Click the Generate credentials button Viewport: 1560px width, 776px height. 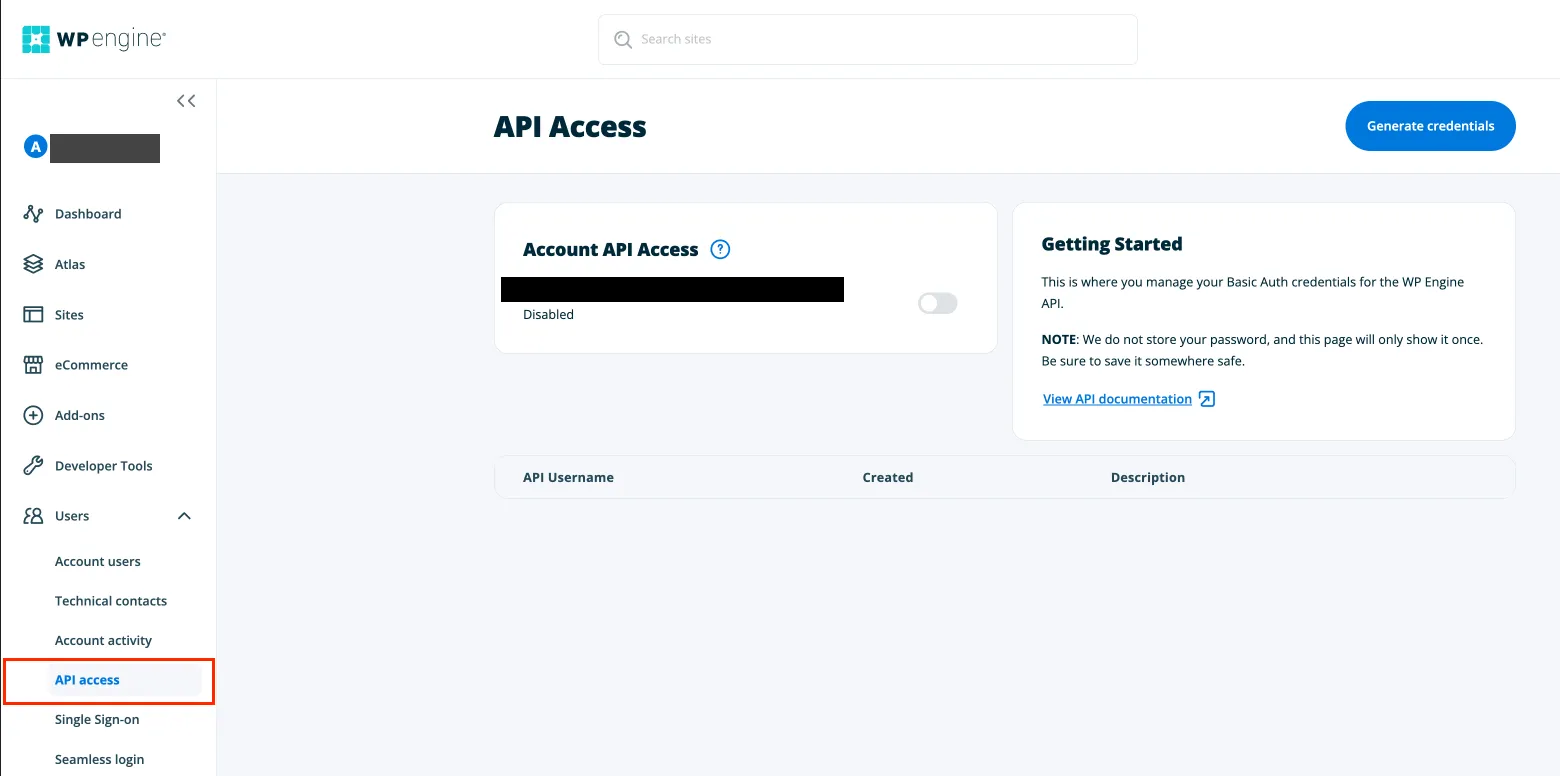(1430, 126)
